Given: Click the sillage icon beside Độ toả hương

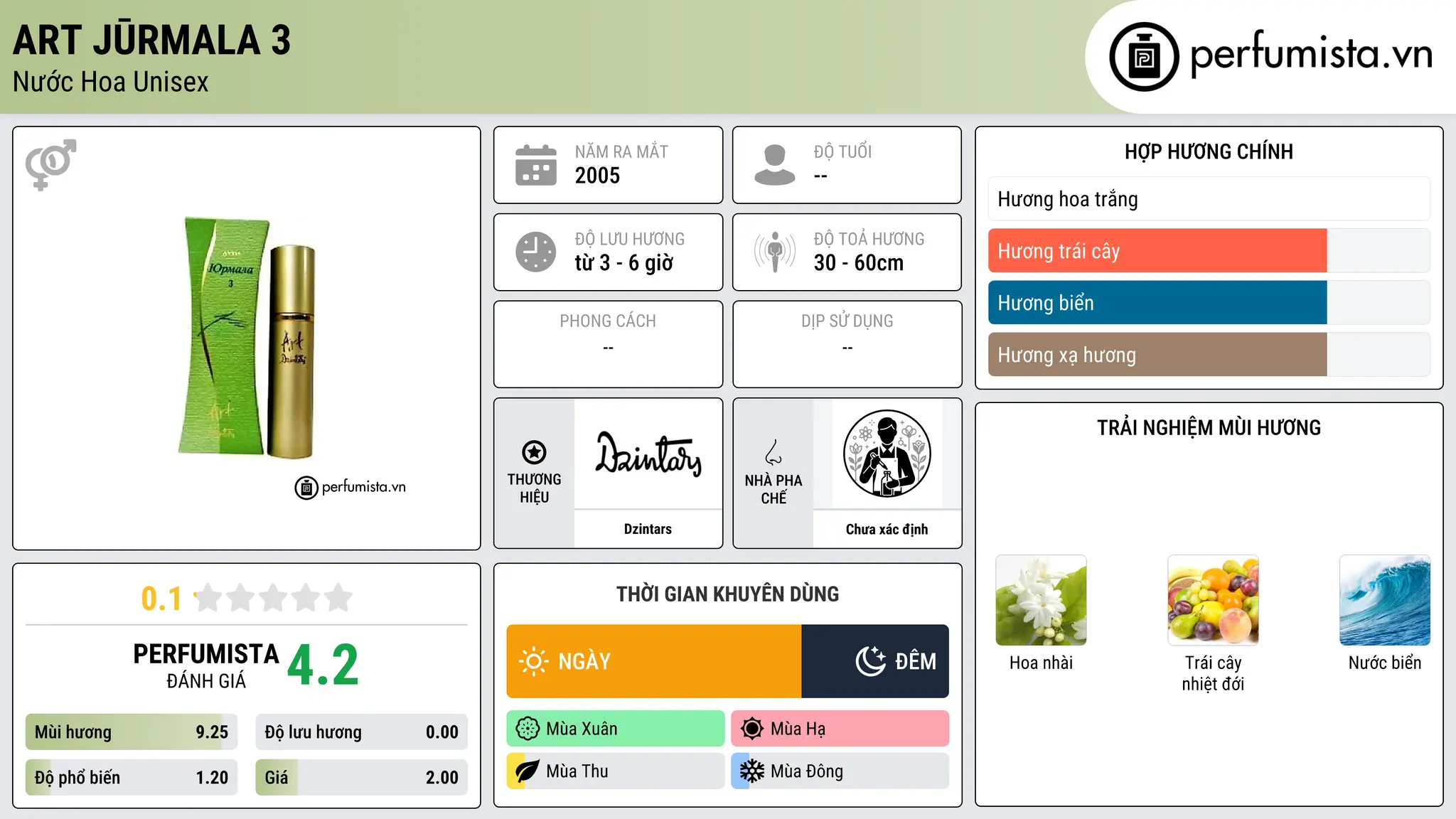Looking at the screenshot, I should tap(774, 252).
